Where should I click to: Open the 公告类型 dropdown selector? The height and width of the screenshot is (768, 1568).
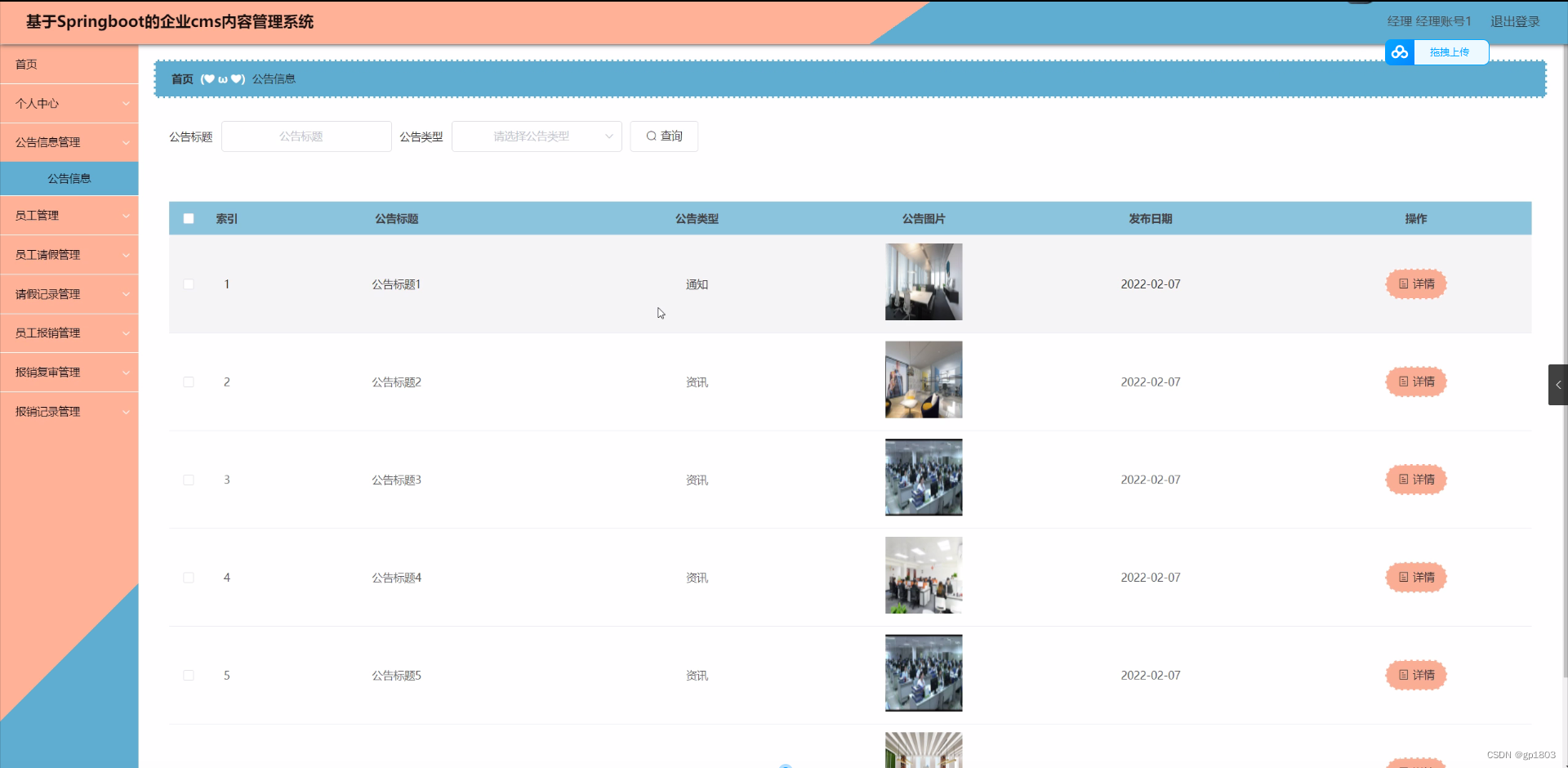point(537,136)
